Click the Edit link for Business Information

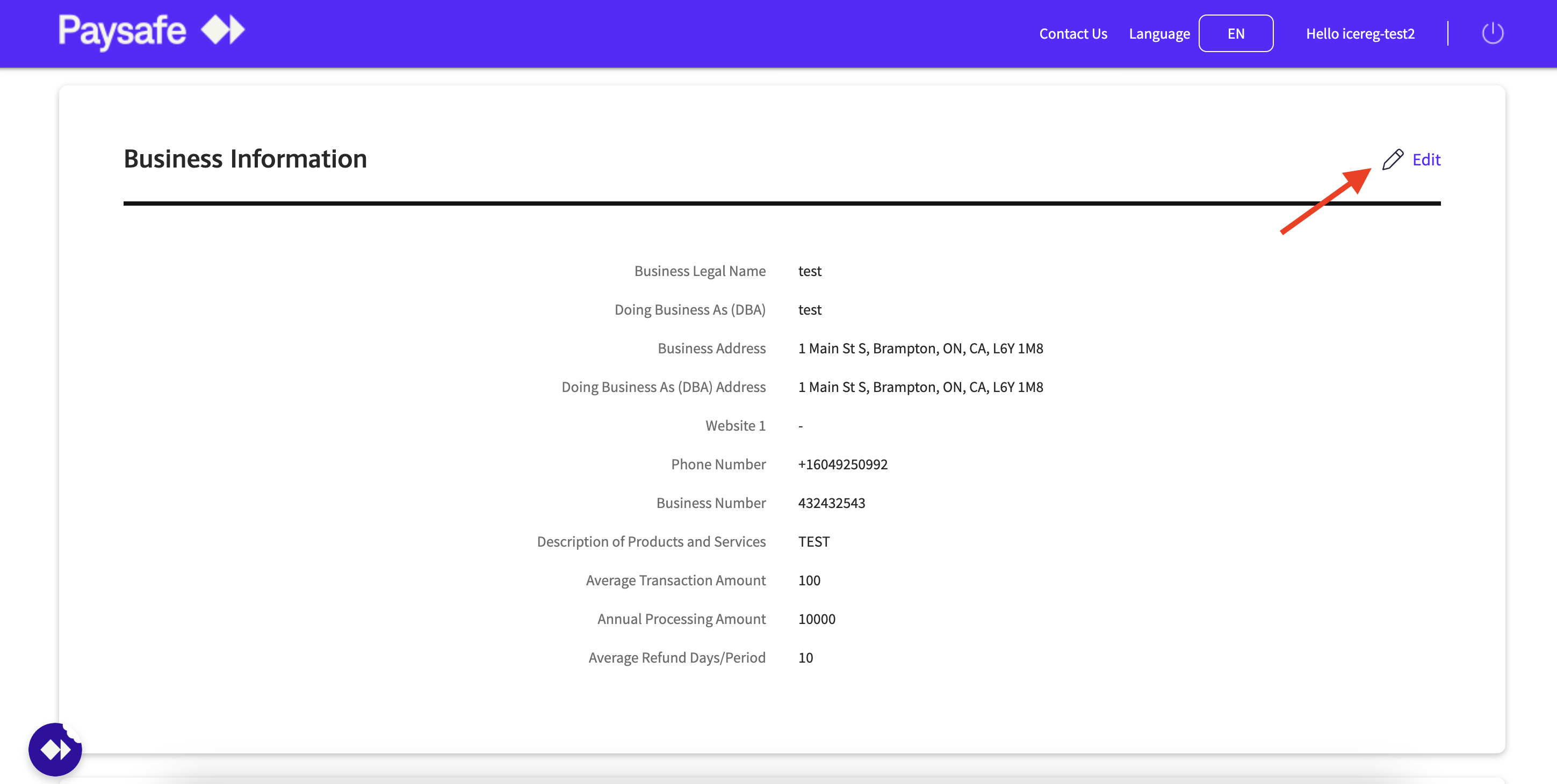pos(1426,159)
